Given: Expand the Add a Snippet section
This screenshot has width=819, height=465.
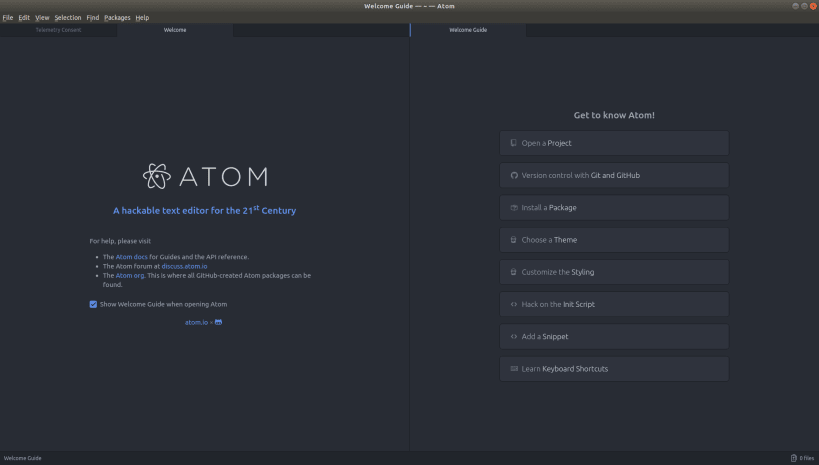Looking at the screenshot, I should pyautogui.click(x=614, y=337).
